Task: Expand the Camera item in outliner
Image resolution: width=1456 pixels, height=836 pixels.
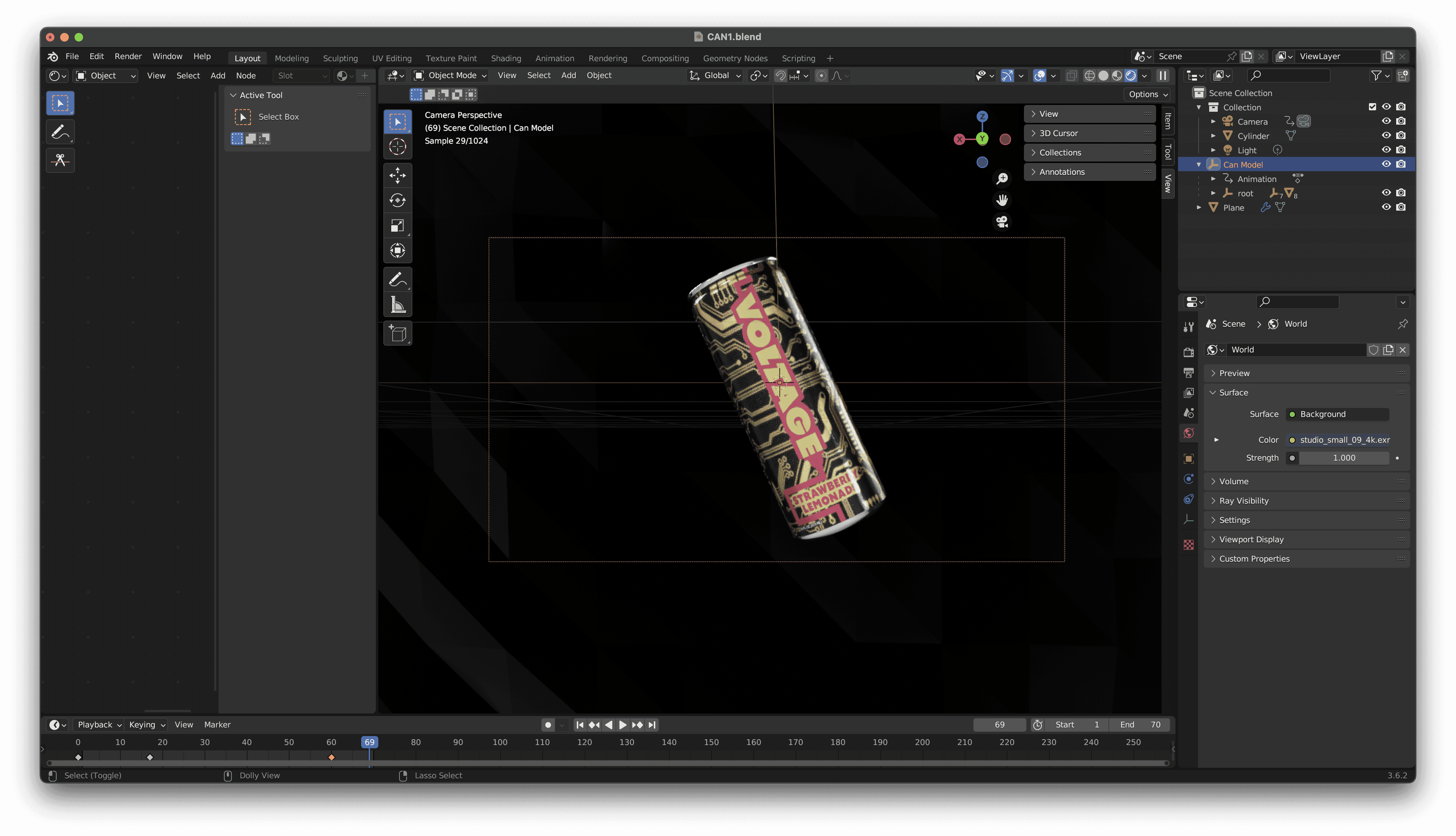Action: [1213, 122]
